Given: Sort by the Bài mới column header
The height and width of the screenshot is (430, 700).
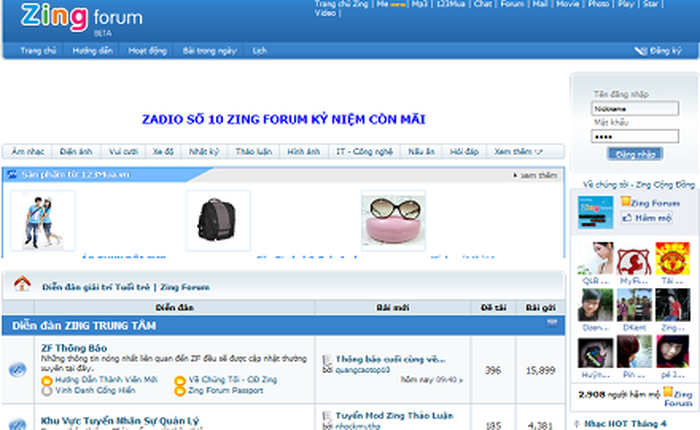Looking at the screenshot, I should click(392, 308).
